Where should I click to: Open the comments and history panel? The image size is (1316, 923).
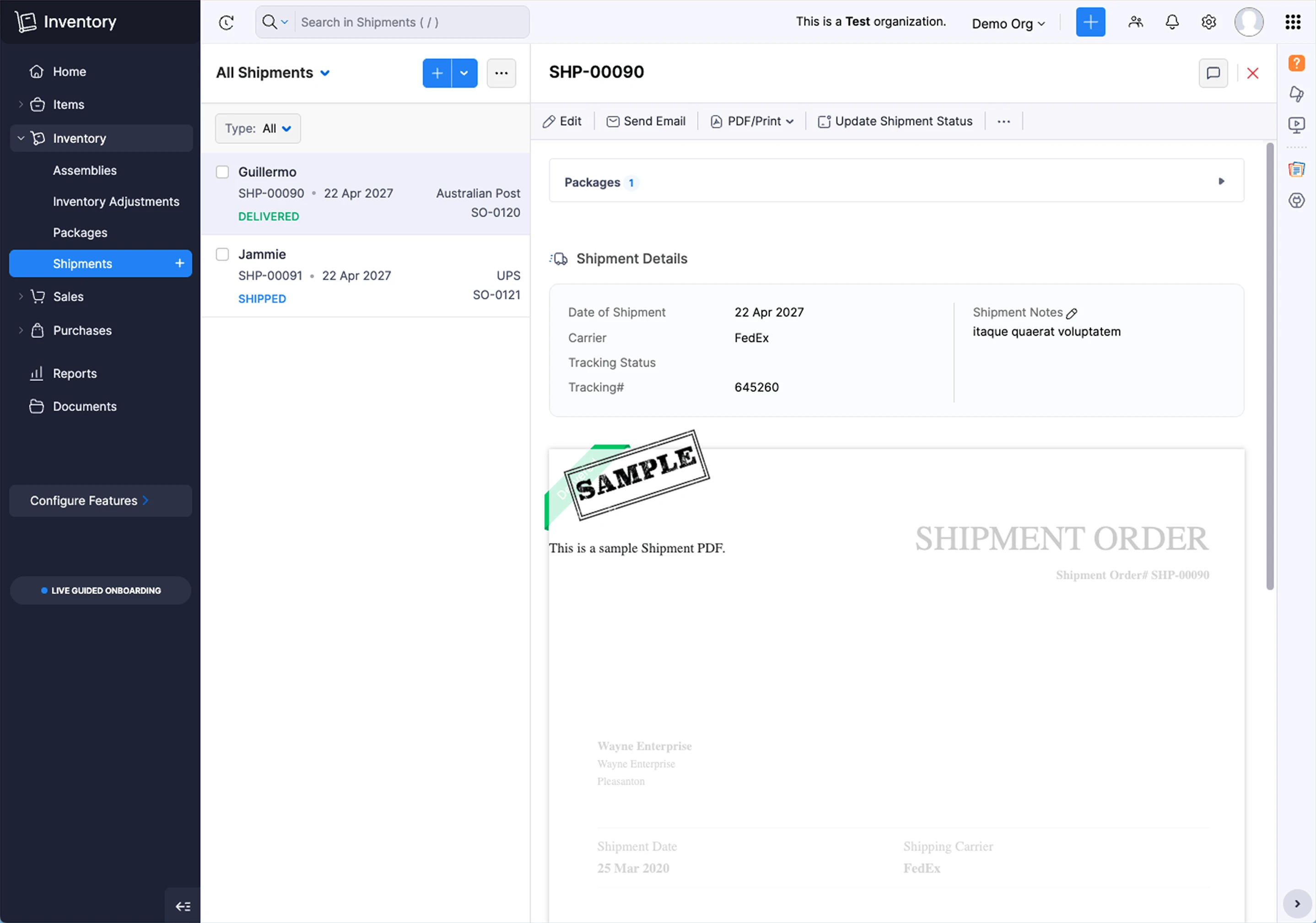(1213, 73)
